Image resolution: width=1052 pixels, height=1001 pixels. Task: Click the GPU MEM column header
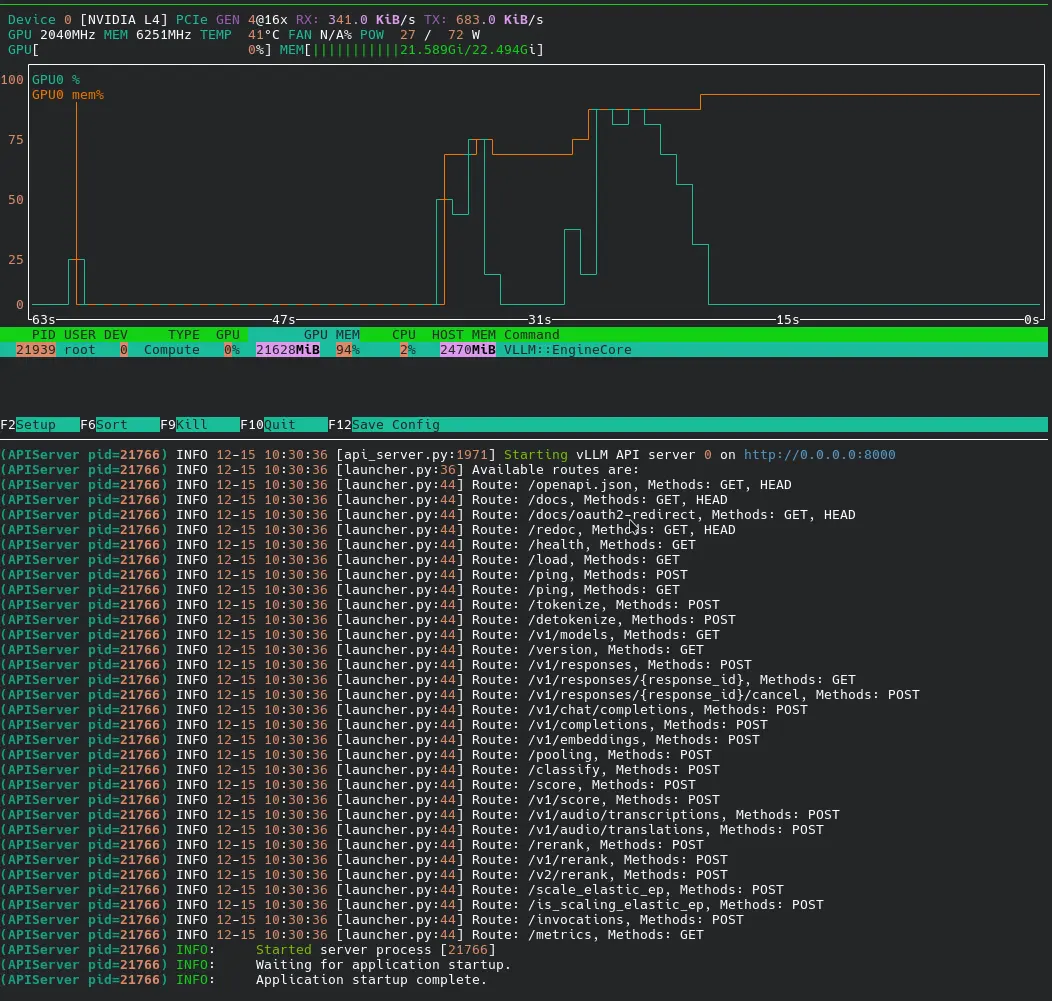331,335
